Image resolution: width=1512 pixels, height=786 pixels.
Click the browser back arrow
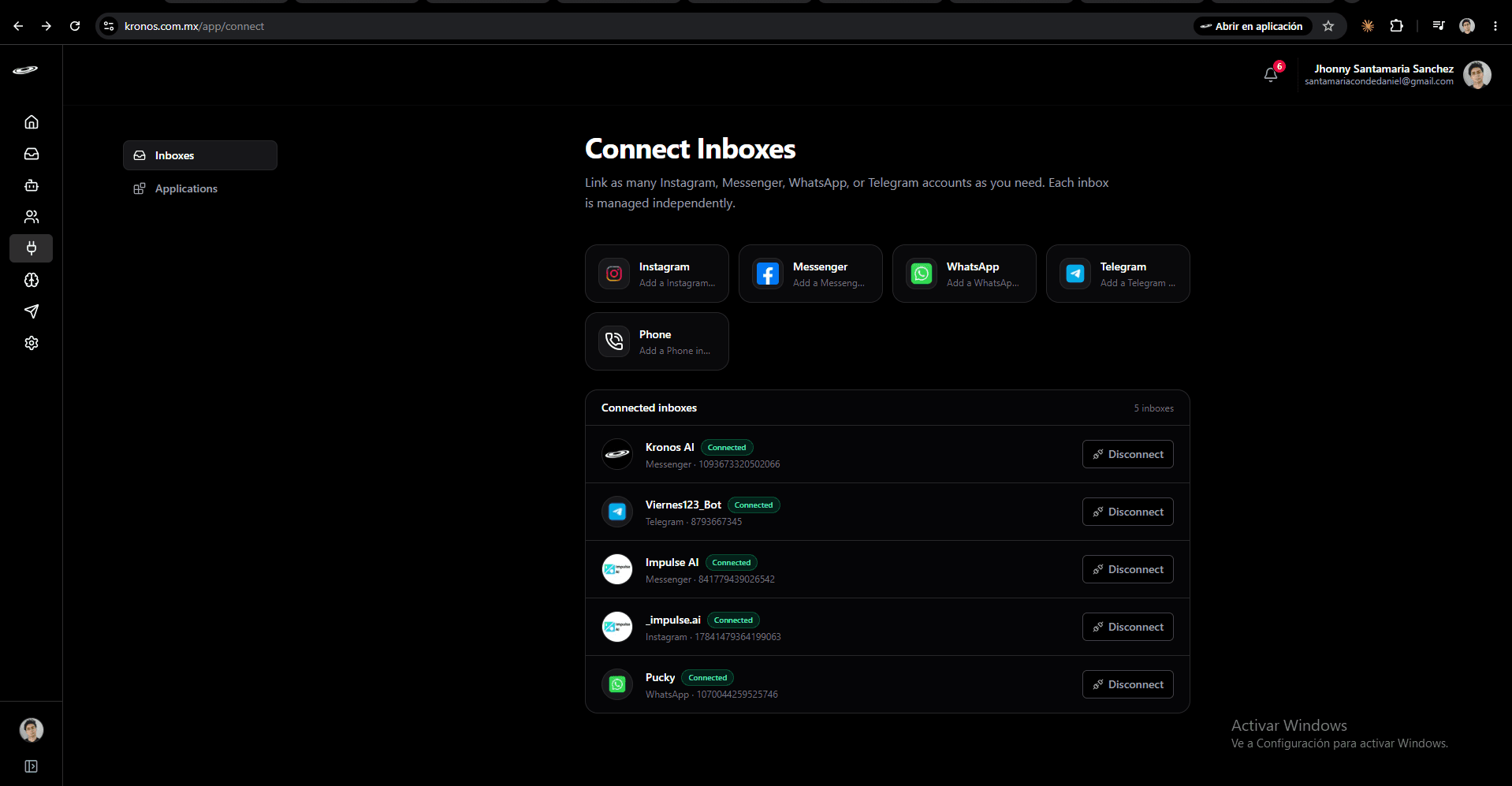coord(18,26)
